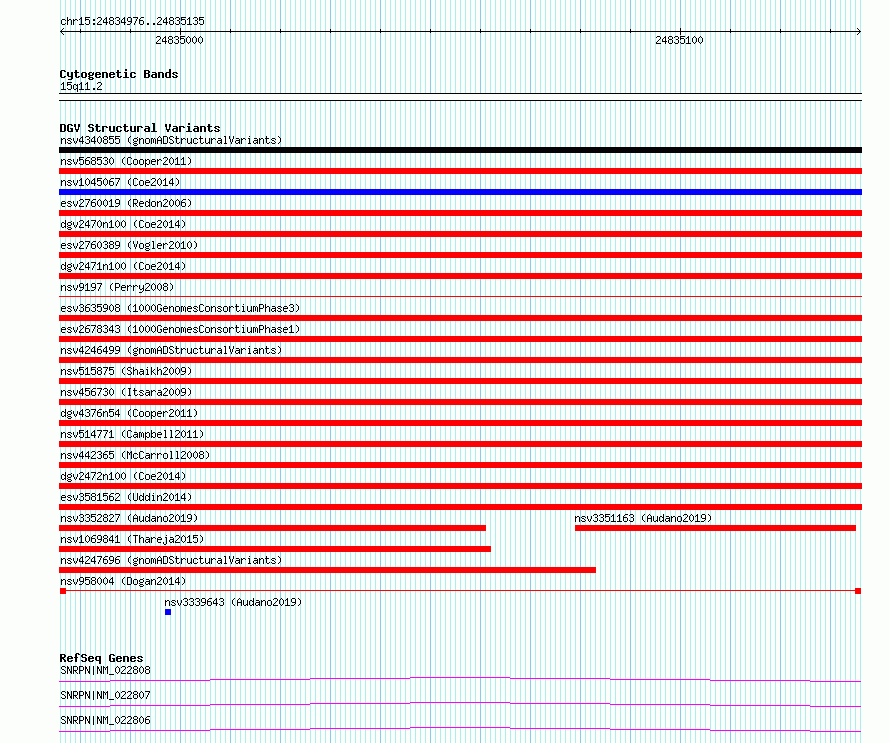Viewport: 890px width, 743px height.
Task: Click nsv3339643 (Audano2019) label
Action: point(233,602)
